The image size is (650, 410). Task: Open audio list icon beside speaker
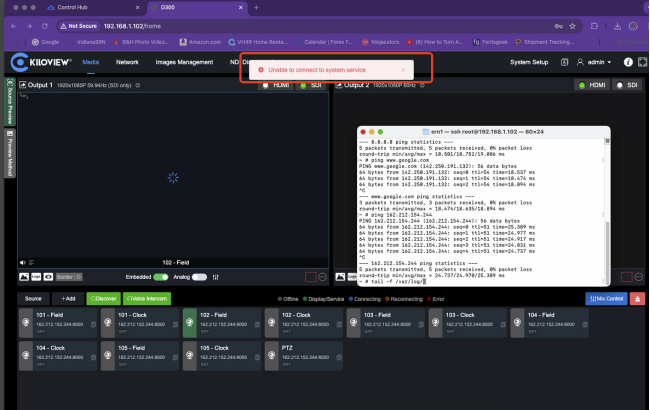32,262
